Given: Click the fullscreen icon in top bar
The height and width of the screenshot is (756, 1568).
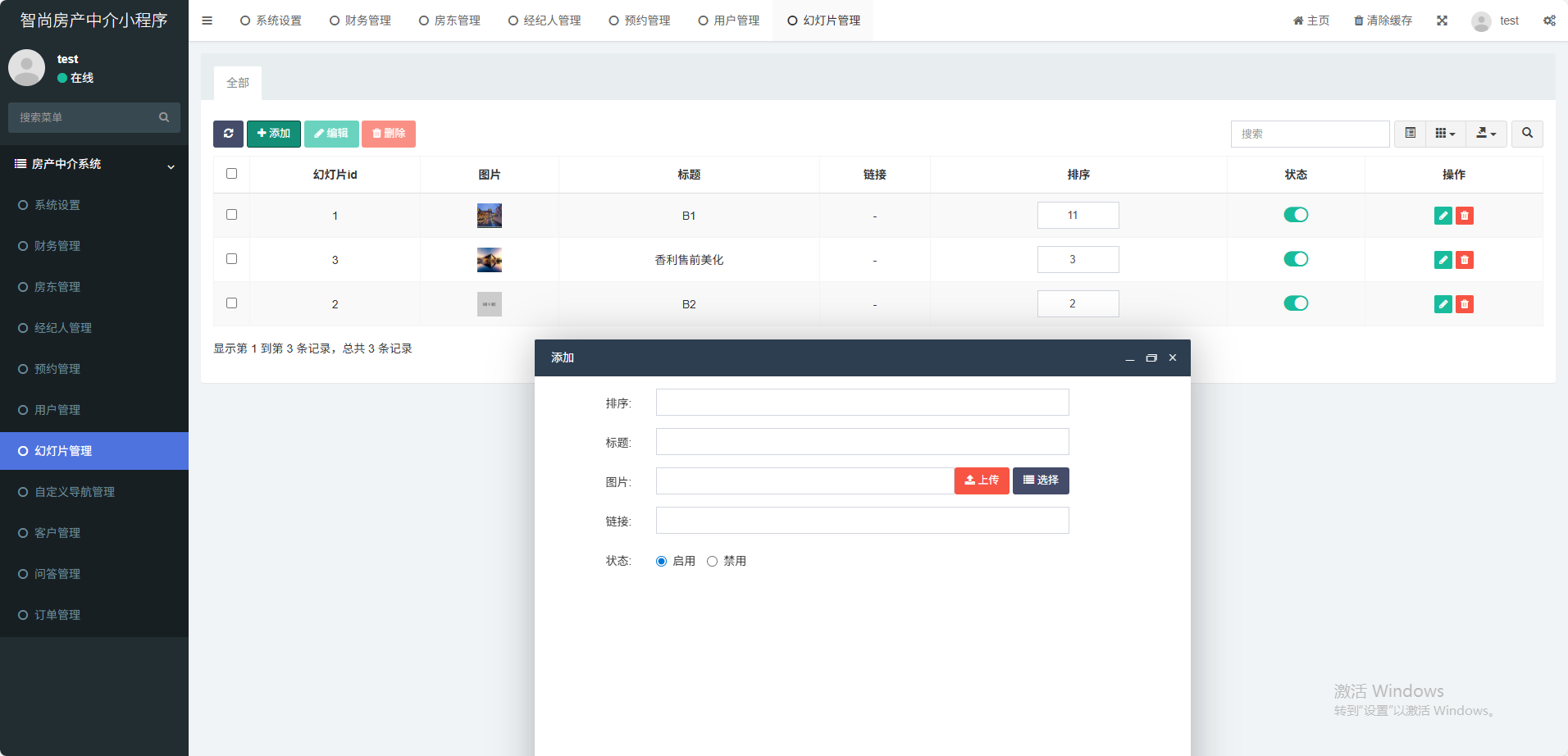Looking at the screenshot, I should (1442, 20).
